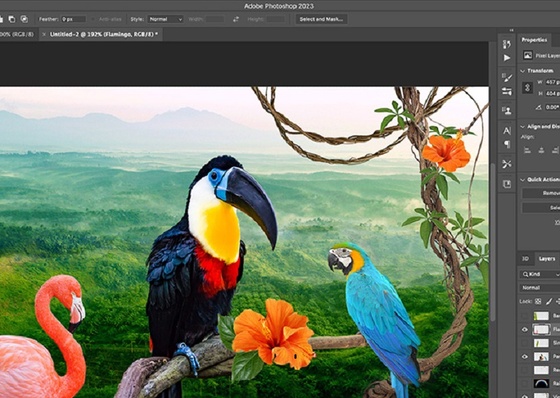Screen dimensions: 560x398
Task: Open the History panel icon
Action: 506,44
